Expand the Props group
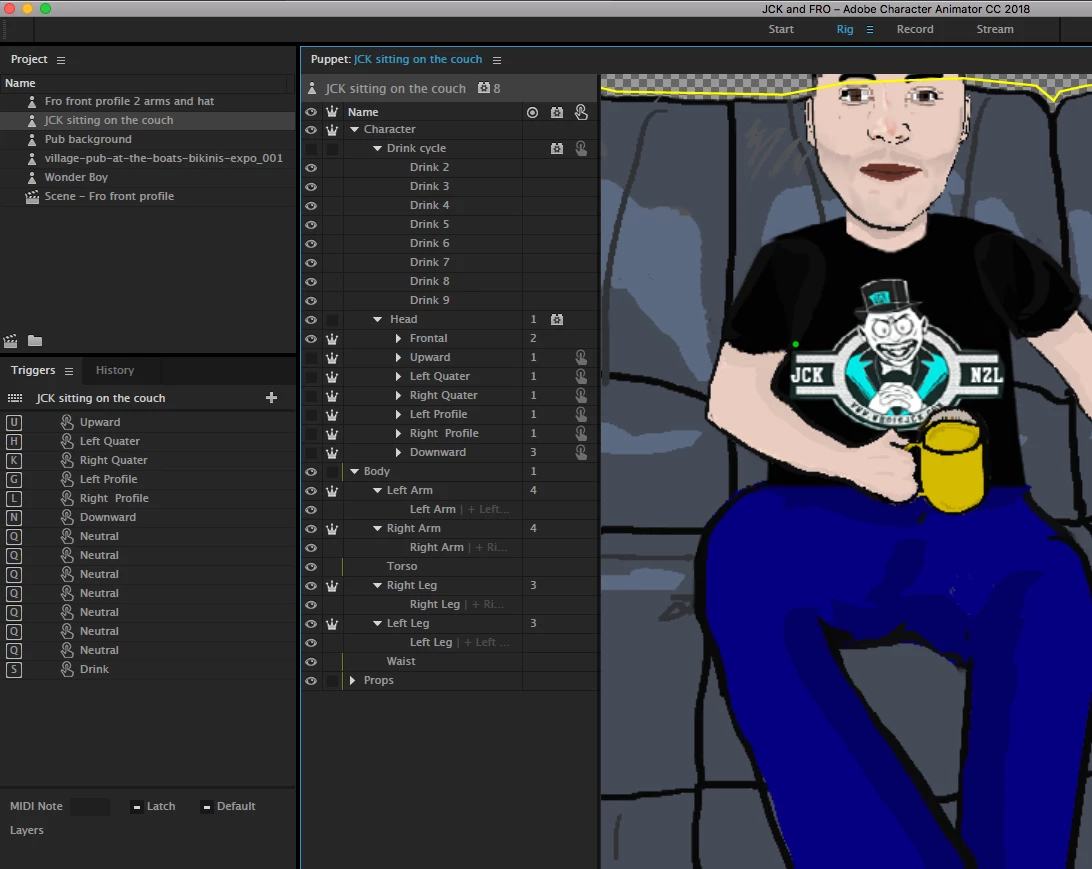Viewport: 1092px width, 869px height. (x=352, y=680)
